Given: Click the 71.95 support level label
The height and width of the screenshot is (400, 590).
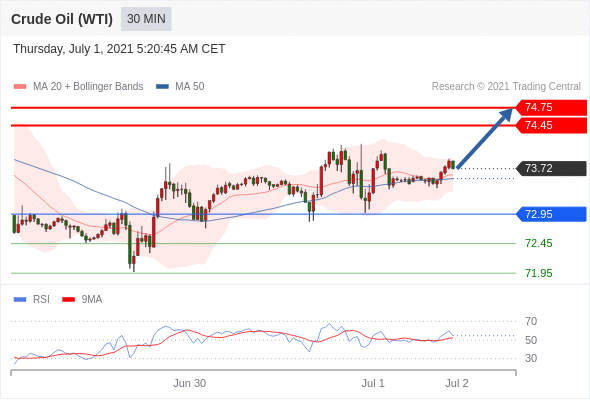Looking at the screenshot, I should [x=539, y=273].
